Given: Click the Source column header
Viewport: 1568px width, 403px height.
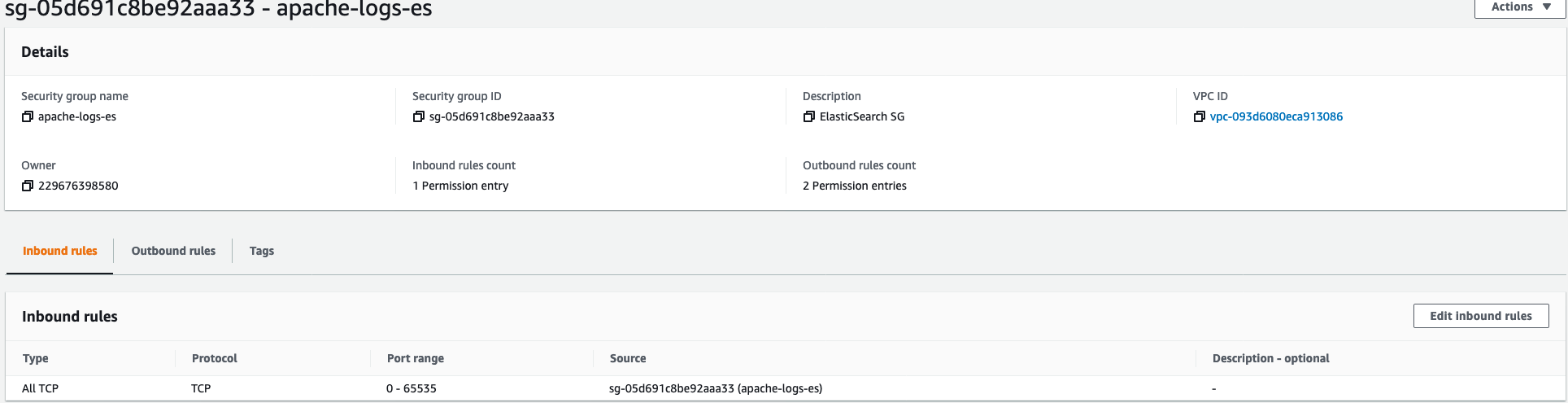Looking at the screenshot, I should point(628,358).
